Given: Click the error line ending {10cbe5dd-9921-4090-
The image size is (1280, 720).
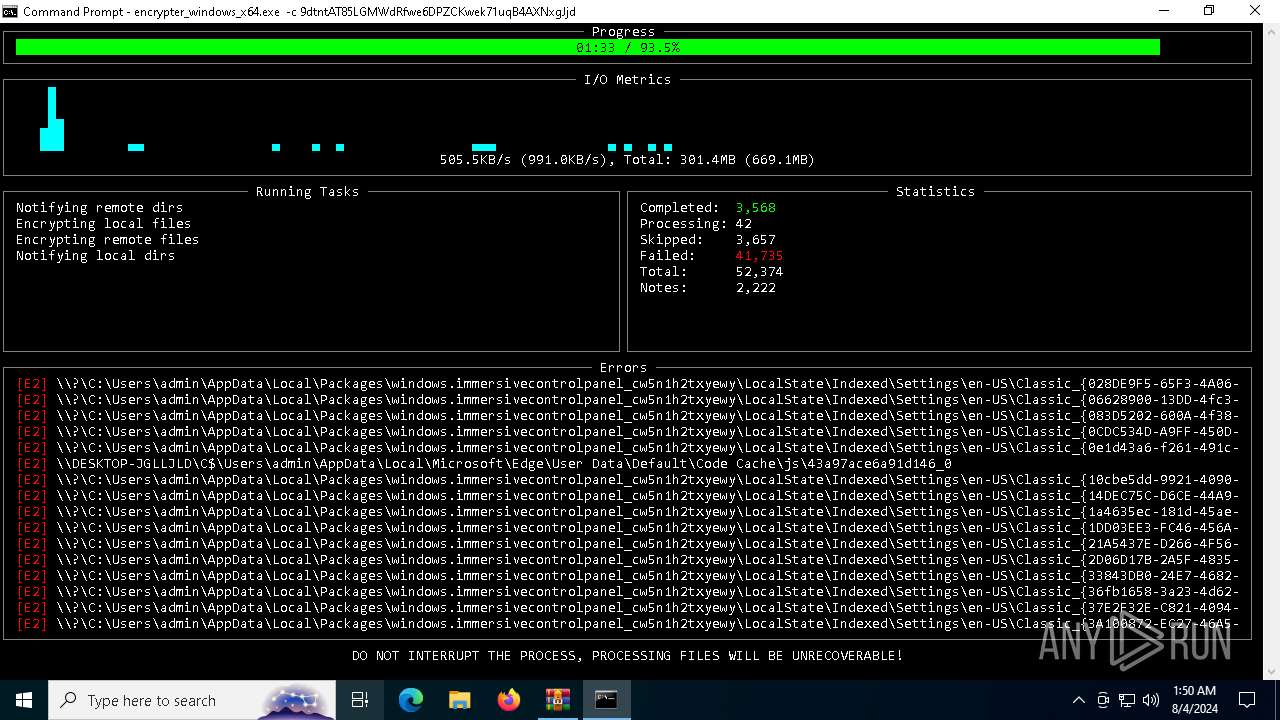Looking at the screenshot, I should 628,480.
